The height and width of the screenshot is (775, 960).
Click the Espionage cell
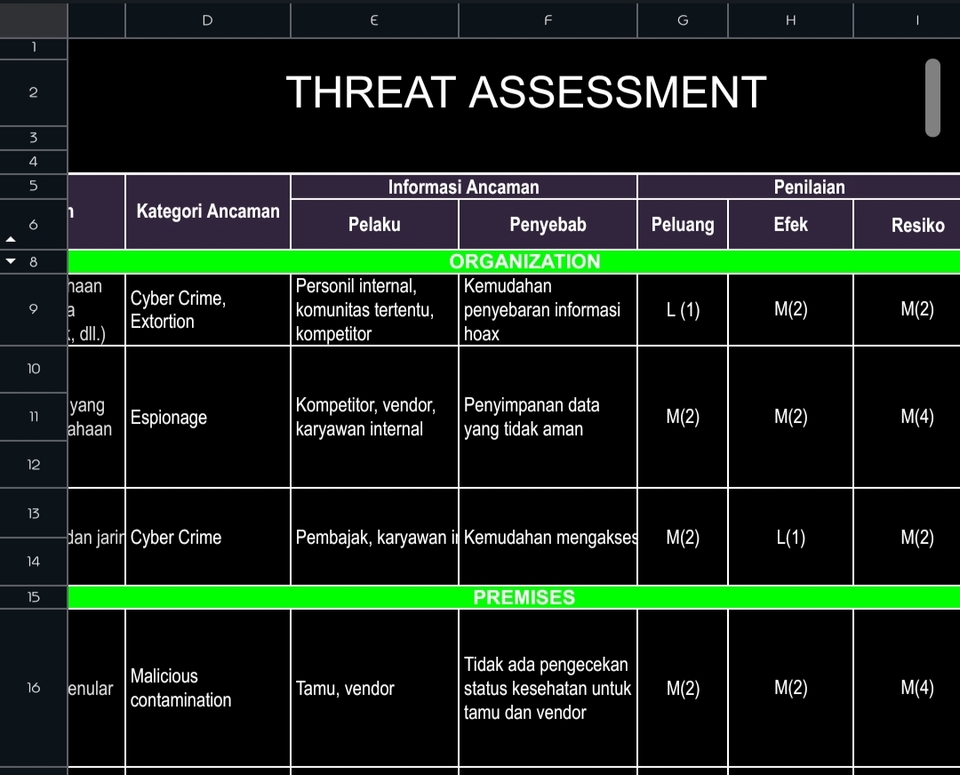[208, 417]
